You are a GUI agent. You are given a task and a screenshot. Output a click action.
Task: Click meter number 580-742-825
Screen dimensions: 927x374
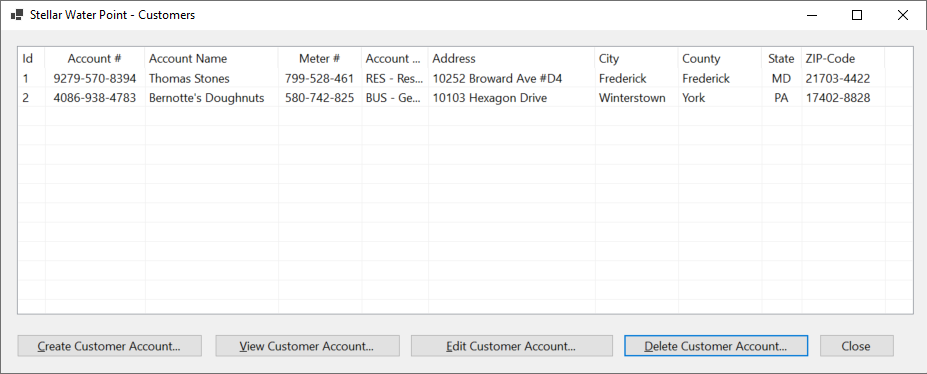point(319,98)
